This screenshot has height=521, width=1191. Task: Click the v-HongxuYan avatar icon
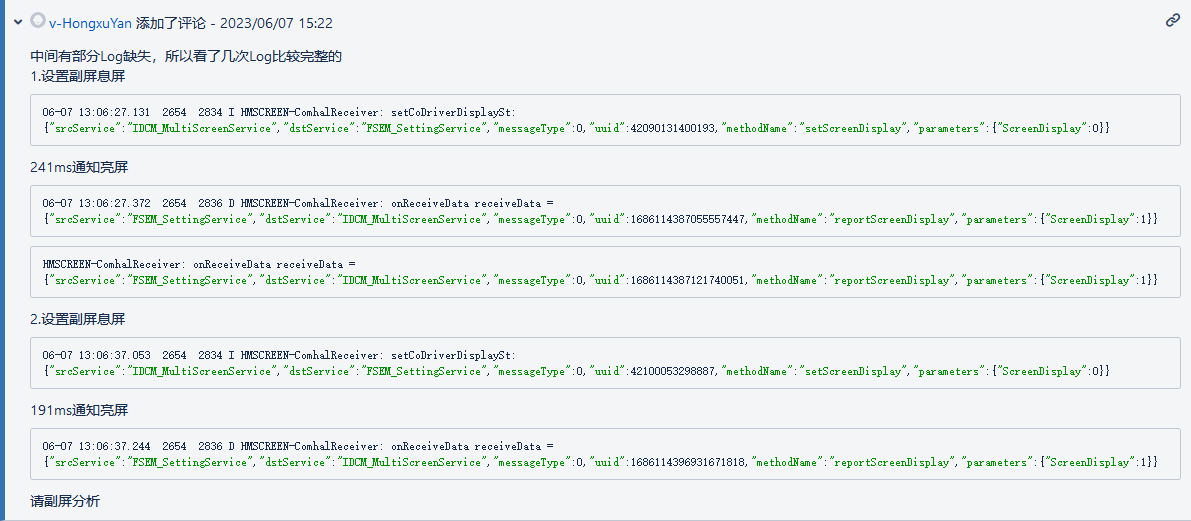[x=37, y=21]
